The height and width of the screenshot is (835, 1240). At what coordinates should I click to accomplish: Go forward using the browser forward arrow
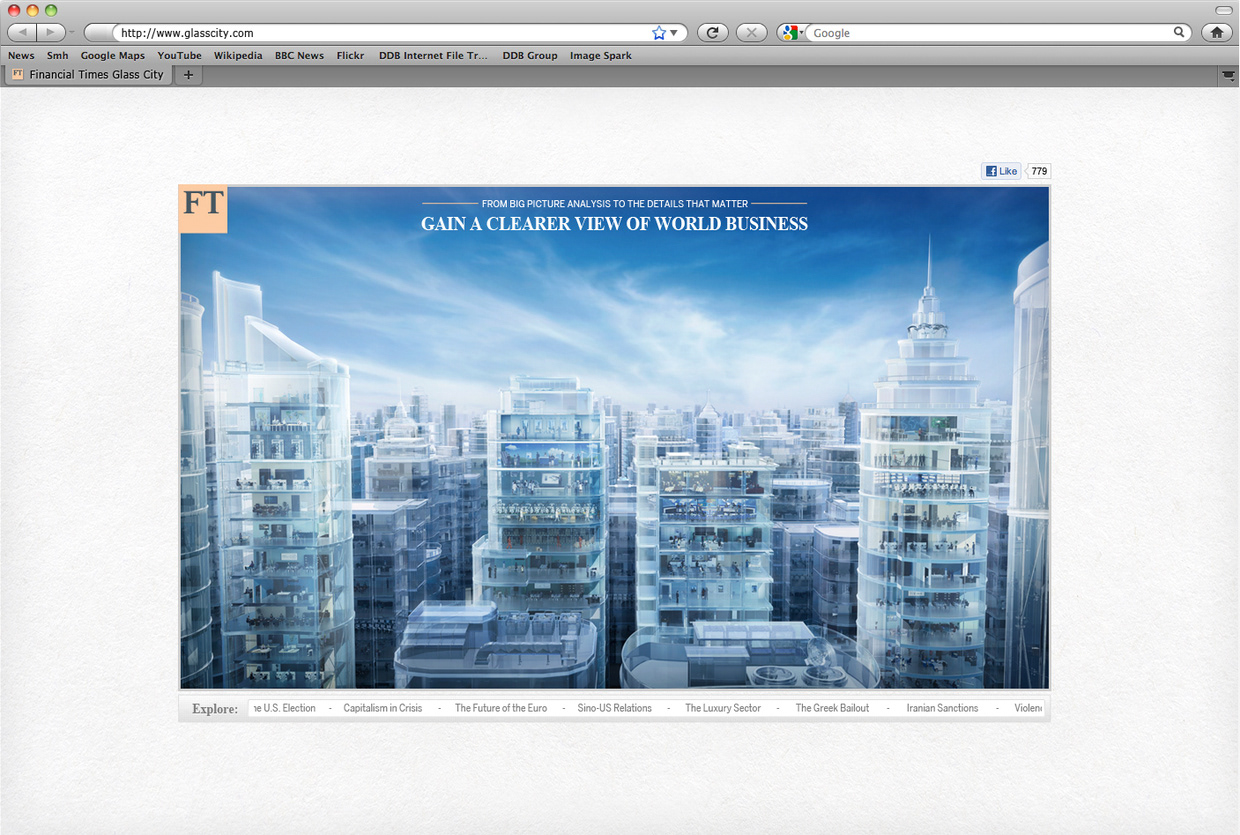pos(50,32)
